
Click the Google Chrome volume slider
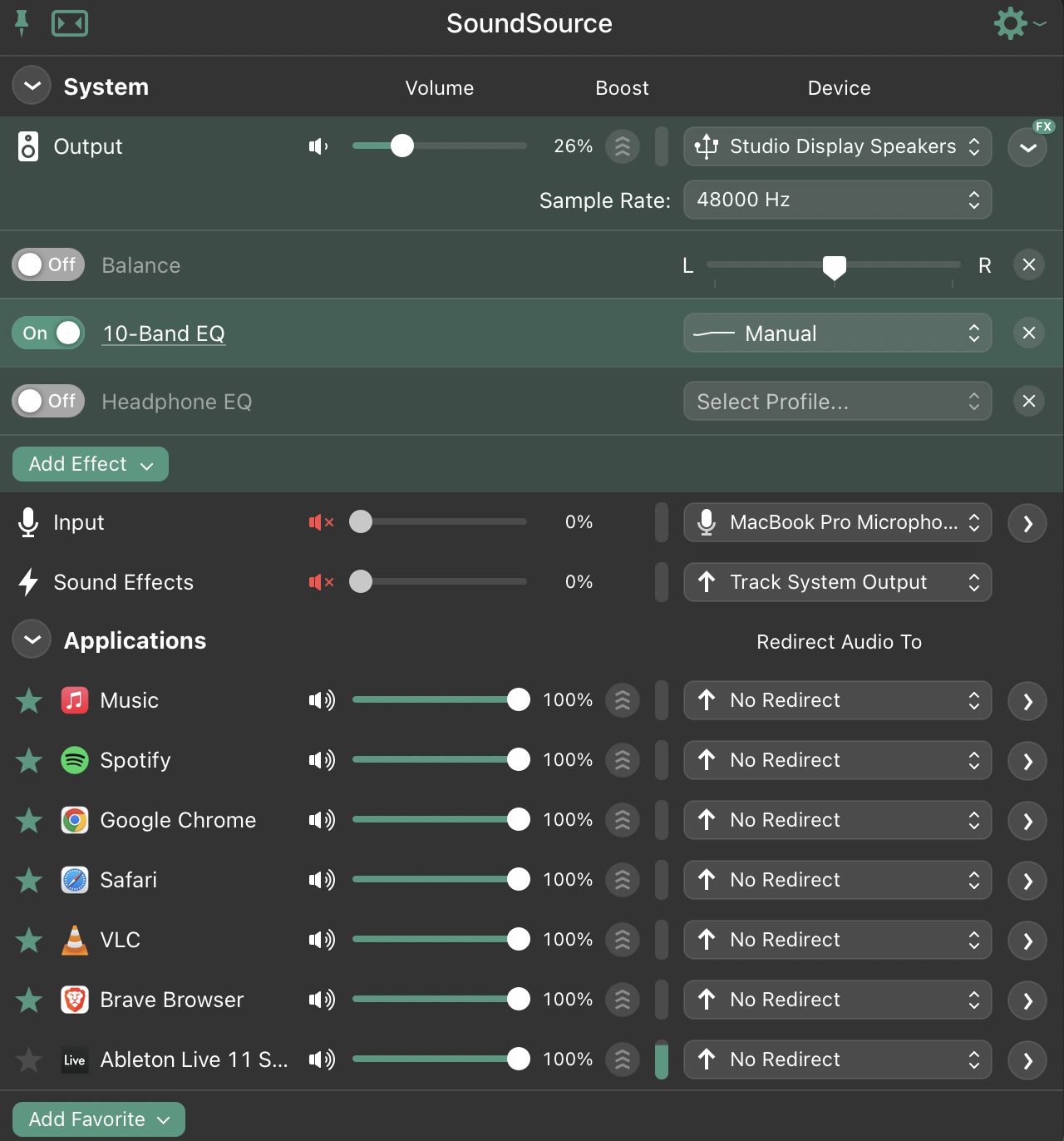[440, 819]
